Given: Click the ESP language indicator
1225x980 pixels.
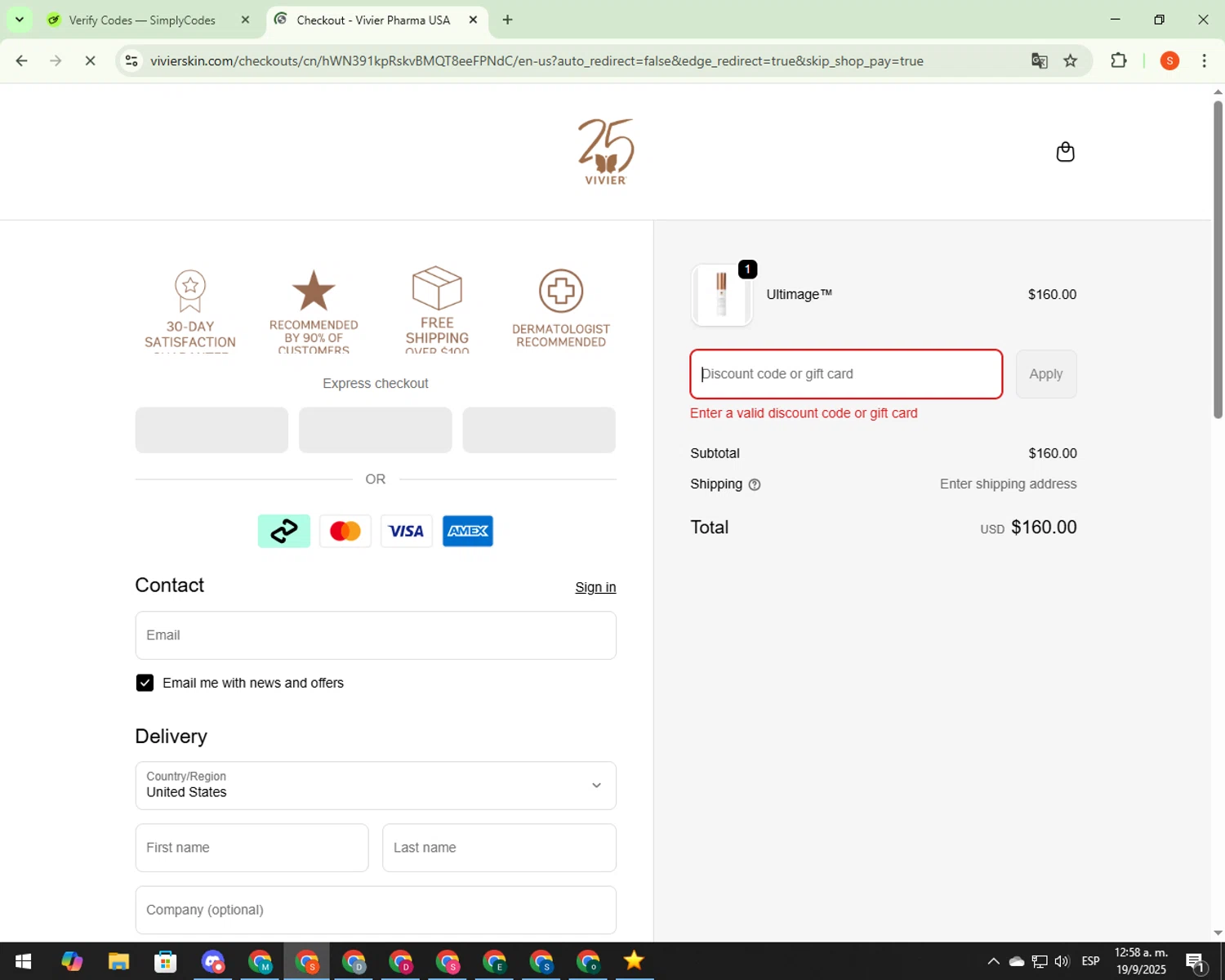Looking at the screenshot, I should [x=1090, y=961].
